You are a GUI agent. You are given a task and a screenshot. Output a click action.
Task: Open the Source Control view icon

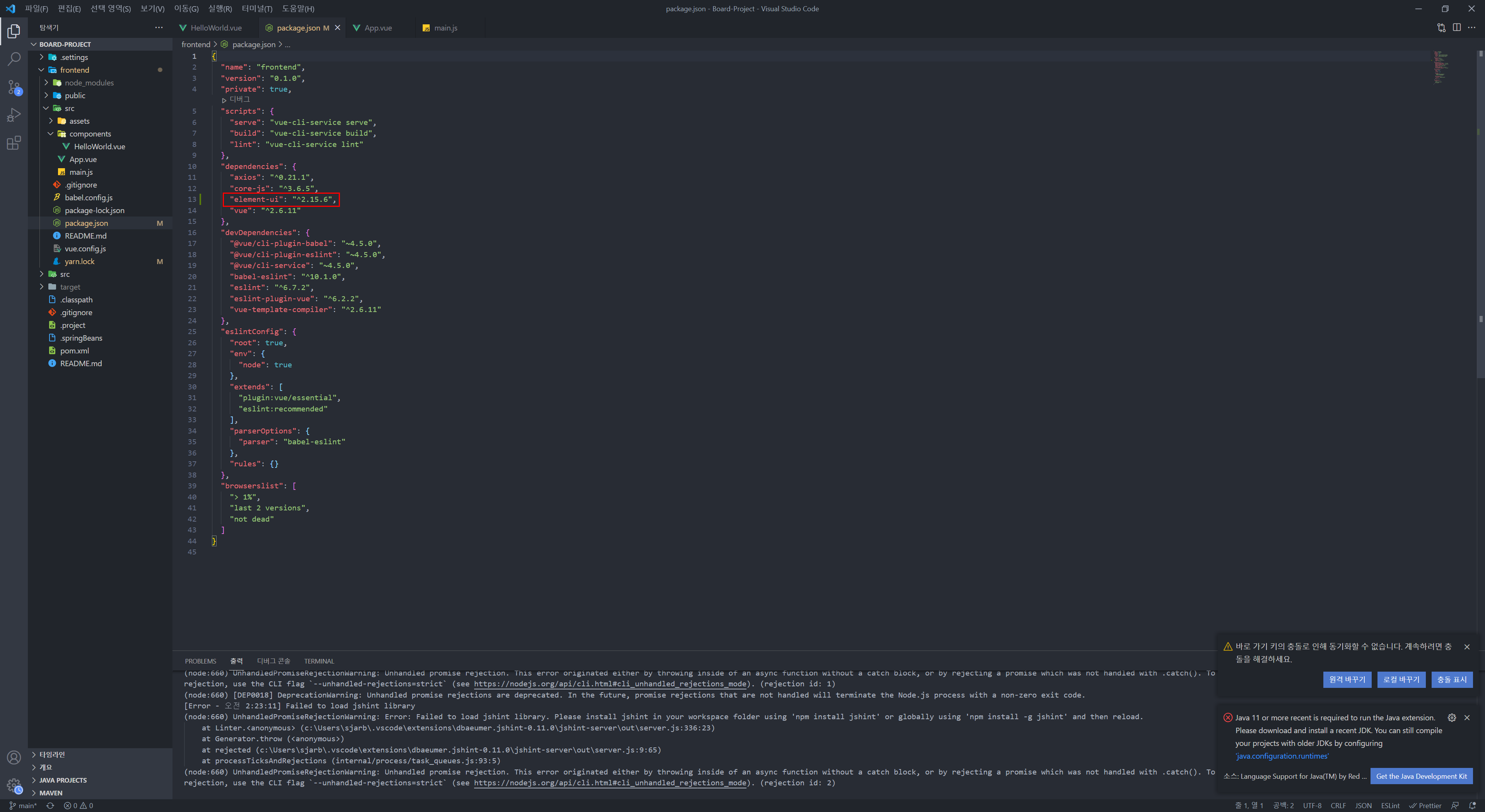click(x=14, y=87)
